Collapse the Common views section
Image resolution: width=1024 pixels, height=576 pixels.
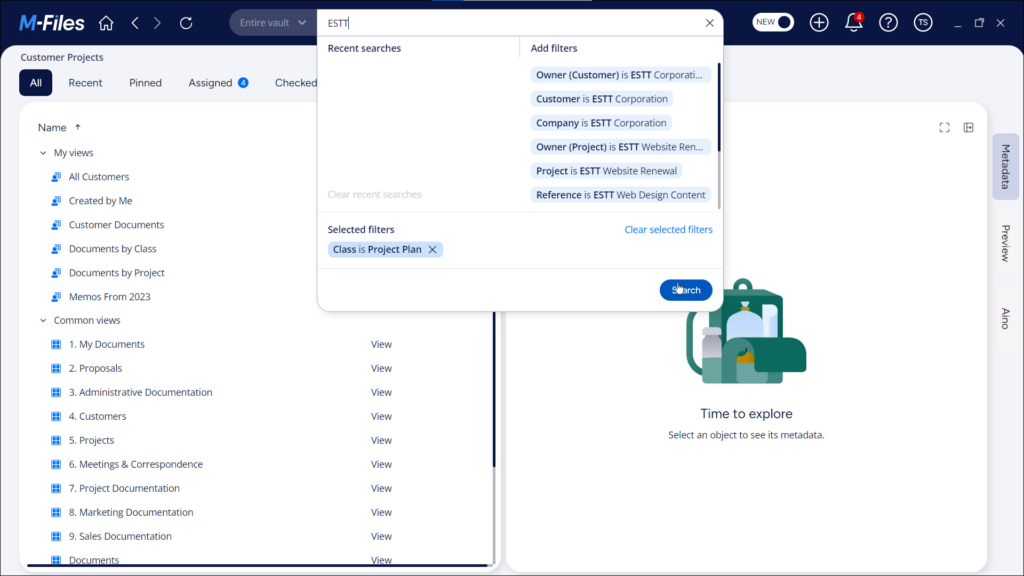pyautogui.click(x=42, y=319)
